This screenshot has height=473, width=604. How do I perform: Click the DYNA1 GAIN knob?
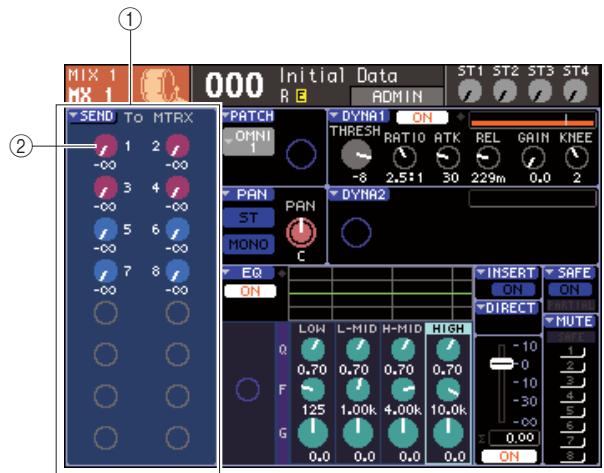click(534, 158)
